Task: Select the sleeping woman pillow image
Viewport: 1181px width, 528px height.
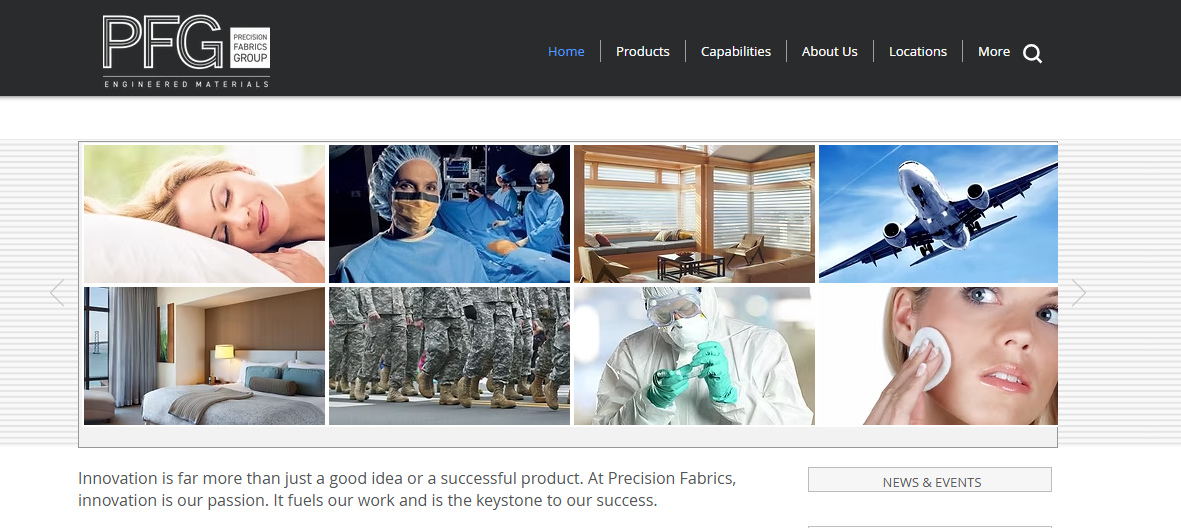Action: [x=204, y=214]
